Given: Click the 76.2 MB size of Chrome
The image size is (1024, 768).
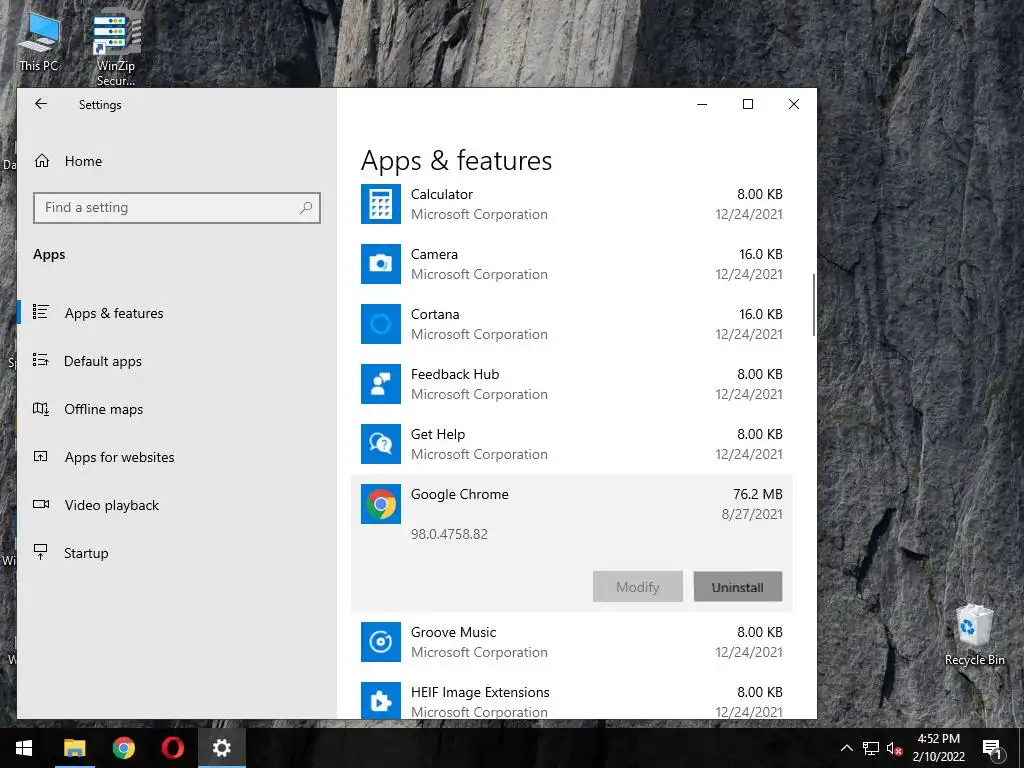Looking at the screenshot, I should [758, 494].
